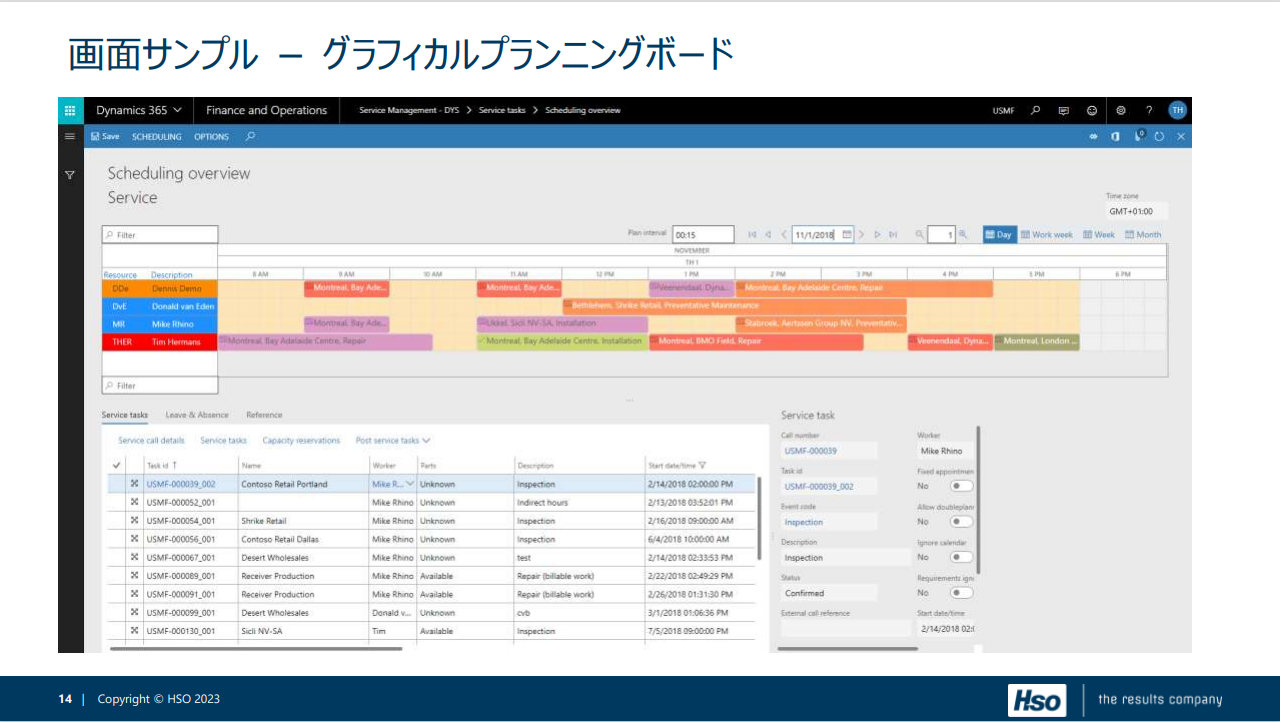The height and width of the screenshot is (722, 1280).
Task: Open the messages icon in header
Action: (x=1064, y=110)
